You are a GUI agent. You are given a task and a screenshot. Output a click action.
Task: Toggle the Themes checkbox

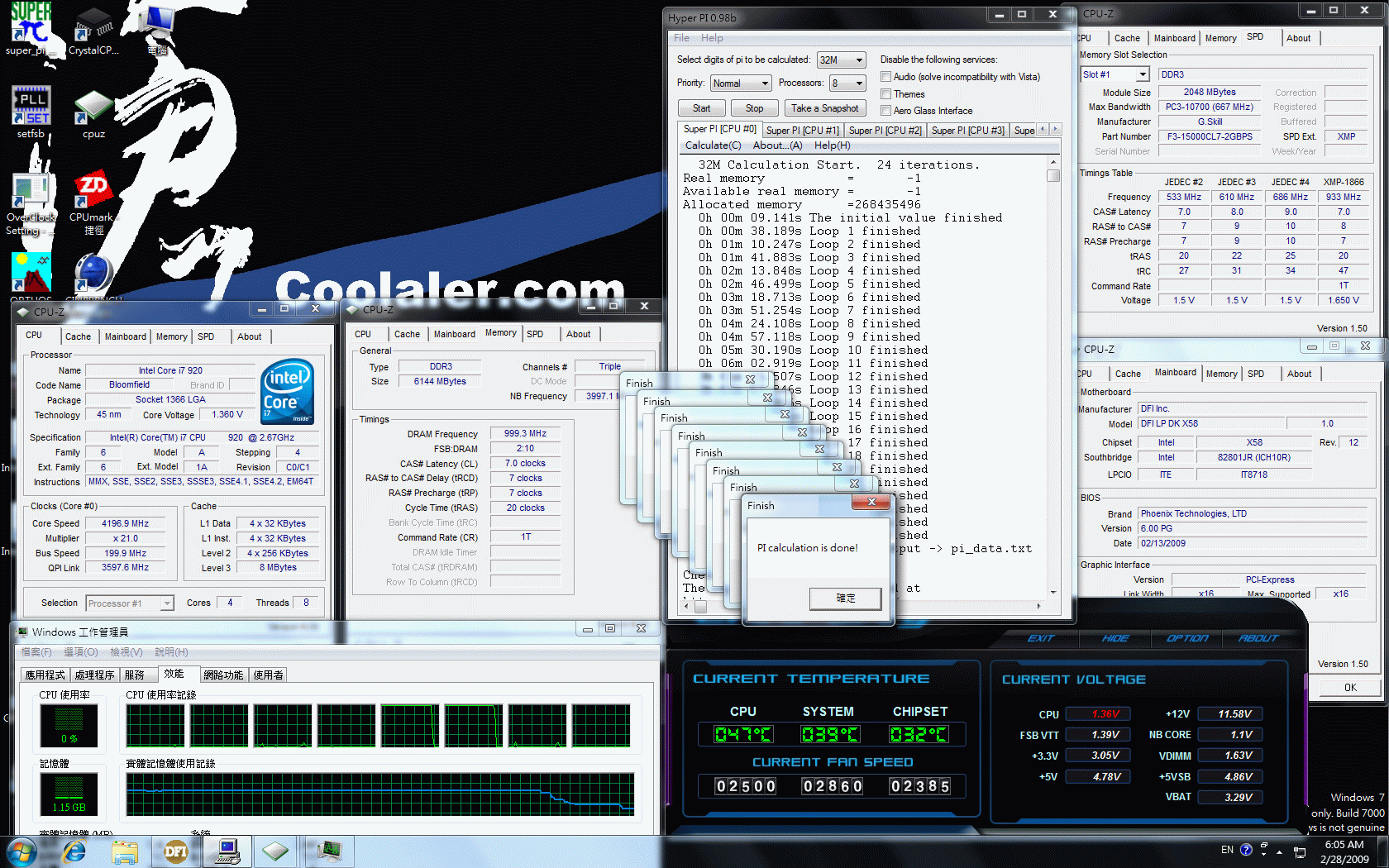click(x=885, y=94)
